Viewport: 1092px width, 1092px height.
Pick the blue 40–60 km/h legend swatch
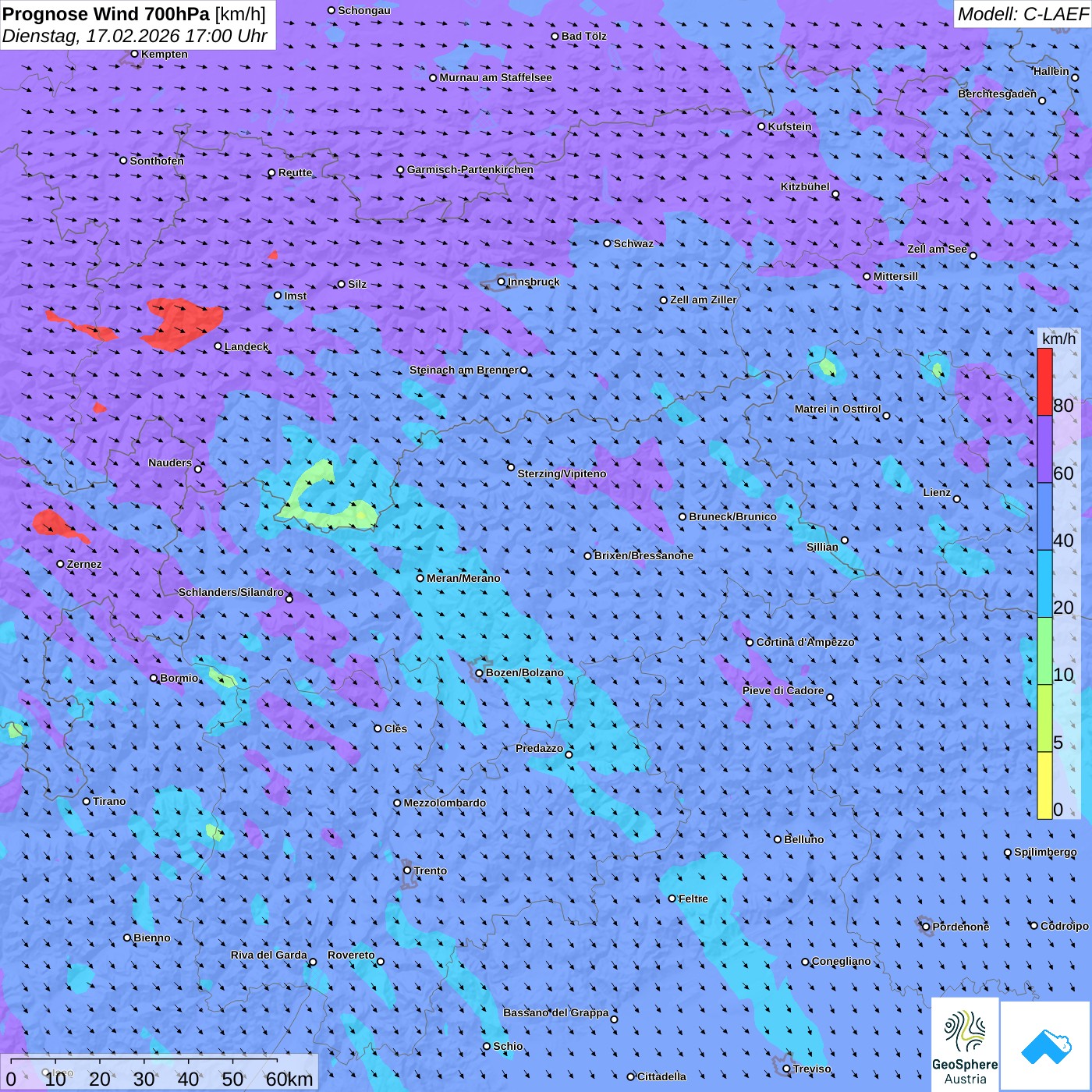[1044, 517]
